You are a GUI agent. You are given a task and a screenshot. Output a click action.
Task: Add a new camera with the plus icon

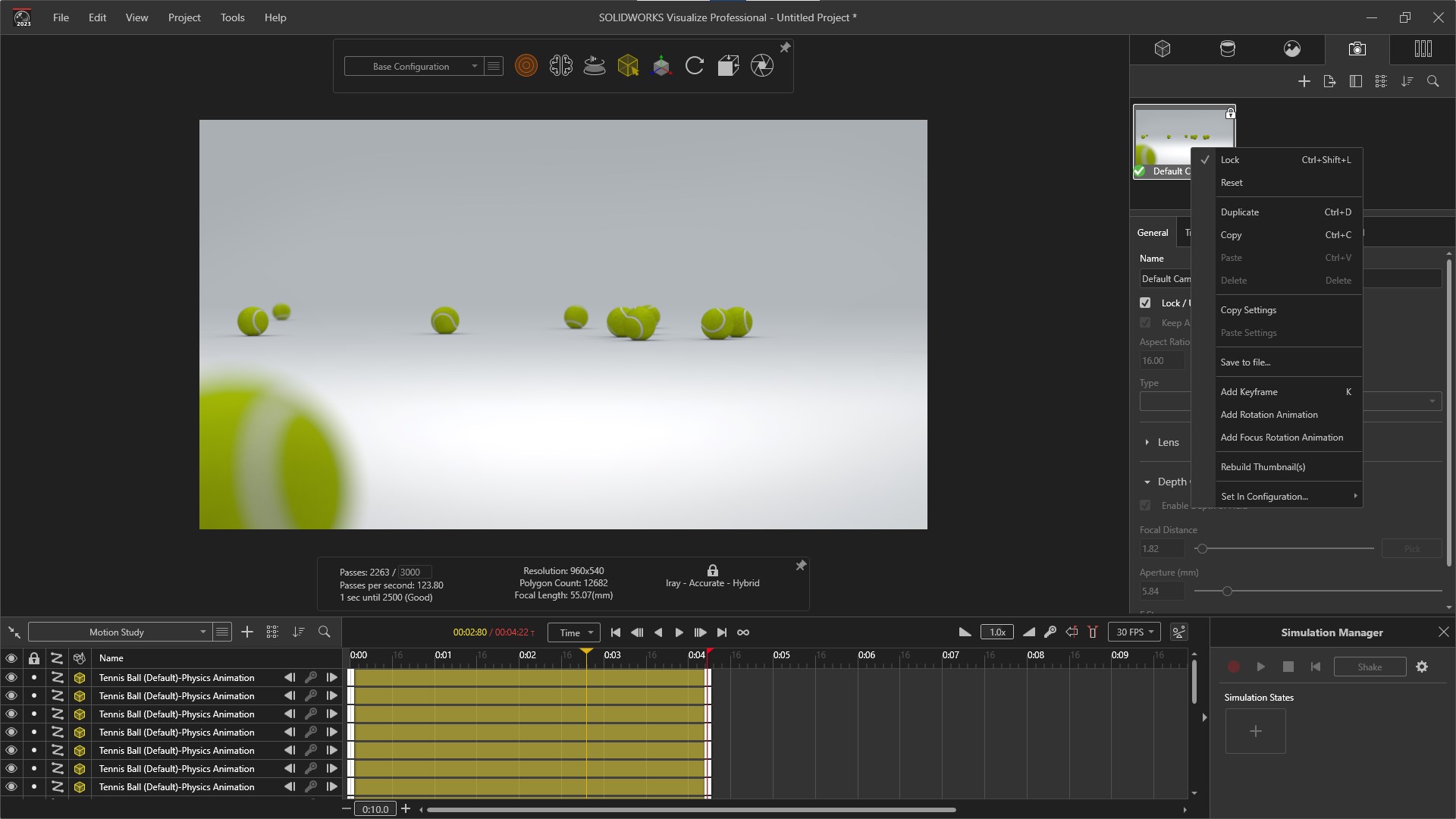click(1305, 81)
